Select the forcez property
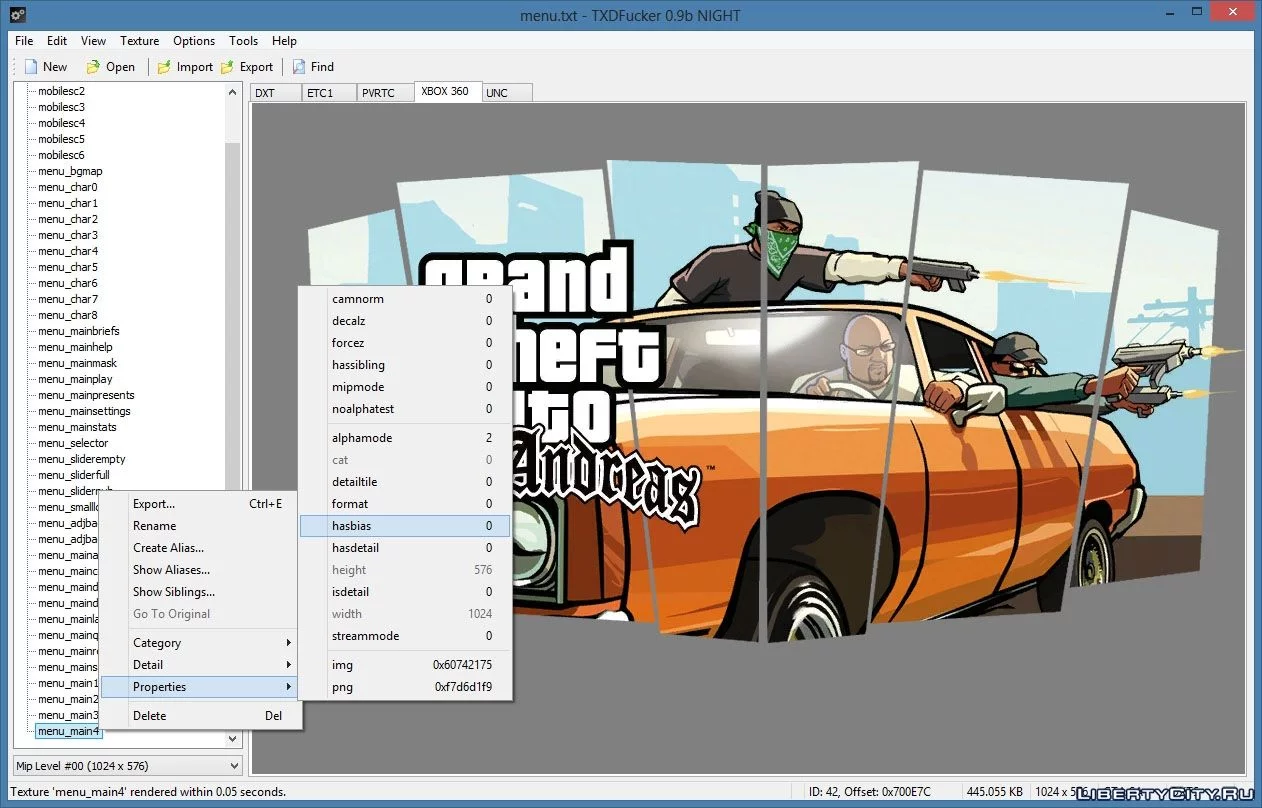The width and height of the screenshot is (1262, 808). [x=405, y=343]
